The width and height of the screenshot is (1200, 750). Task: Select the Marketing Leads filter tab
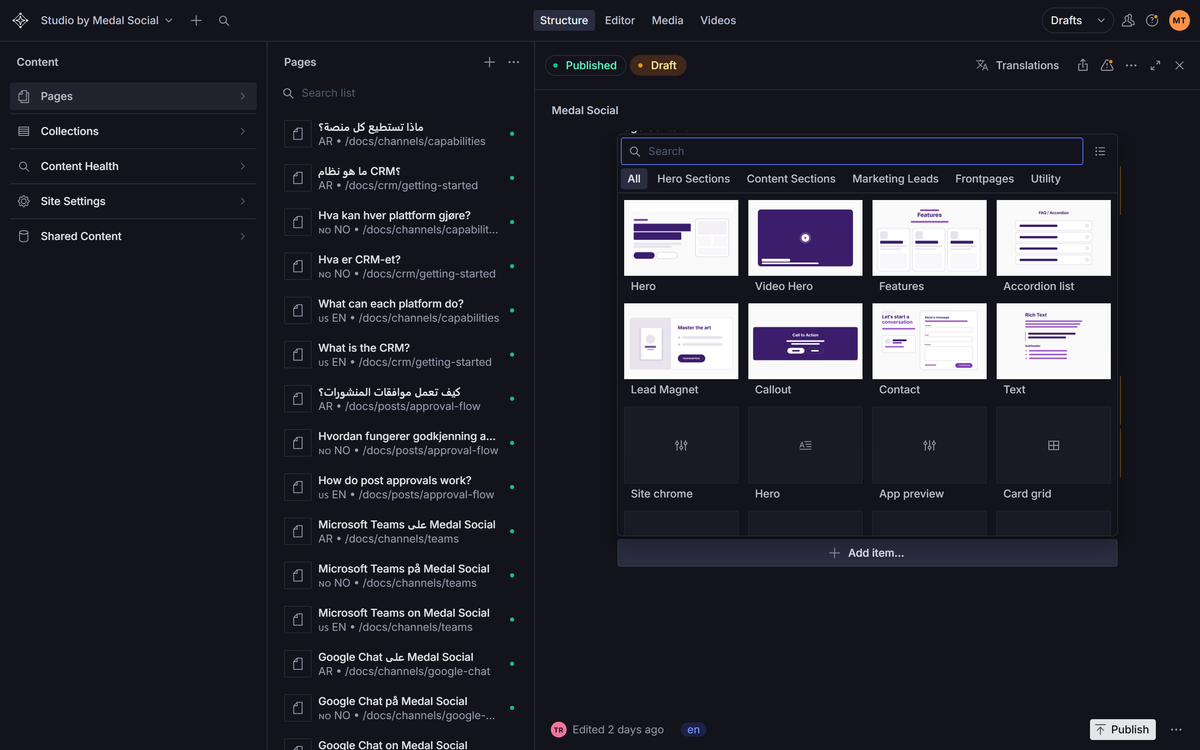(895, 179)
